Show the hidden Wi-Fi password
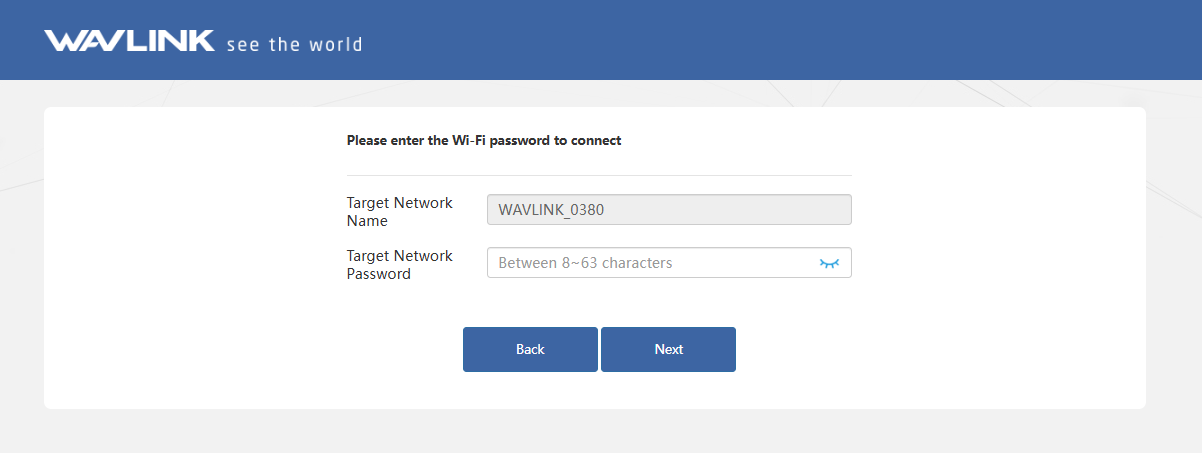The image size is (1202, 453). click(829, 263)
